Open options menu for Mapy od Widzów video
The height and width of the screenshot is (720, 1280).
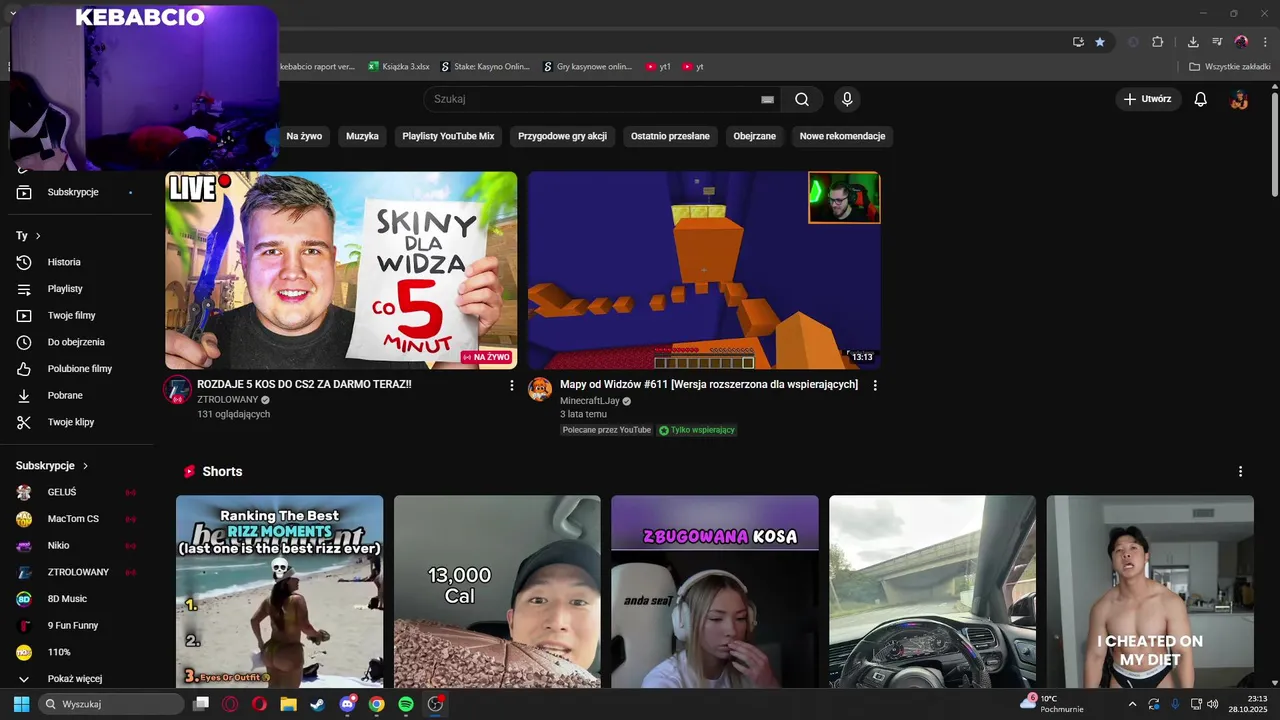click(875, 385)
